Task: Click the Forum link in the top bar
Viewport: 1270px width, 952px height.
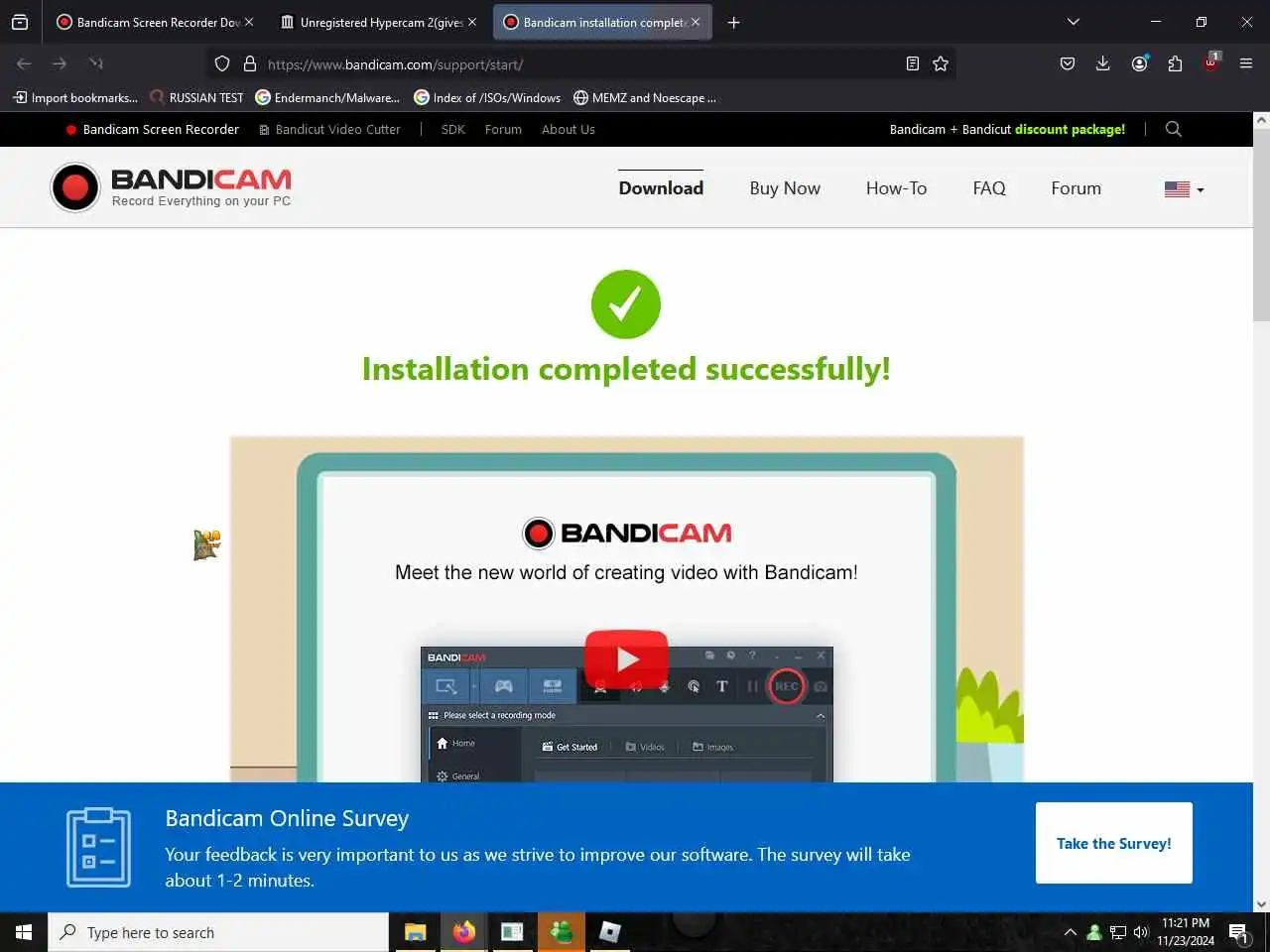Action: click(x=503, y=129)
